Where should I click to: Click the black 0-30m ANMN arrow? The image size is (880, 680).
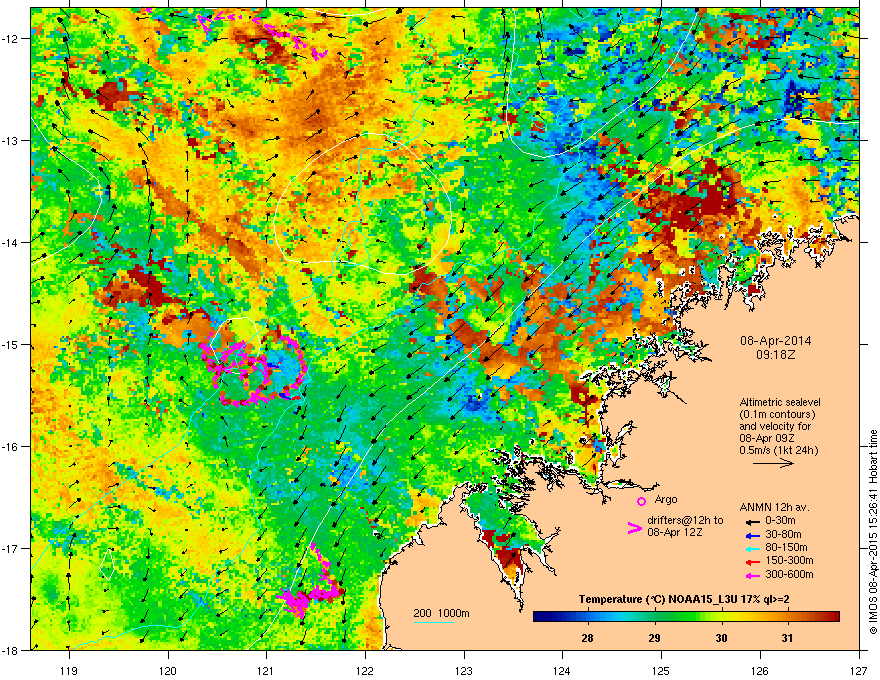753,521
